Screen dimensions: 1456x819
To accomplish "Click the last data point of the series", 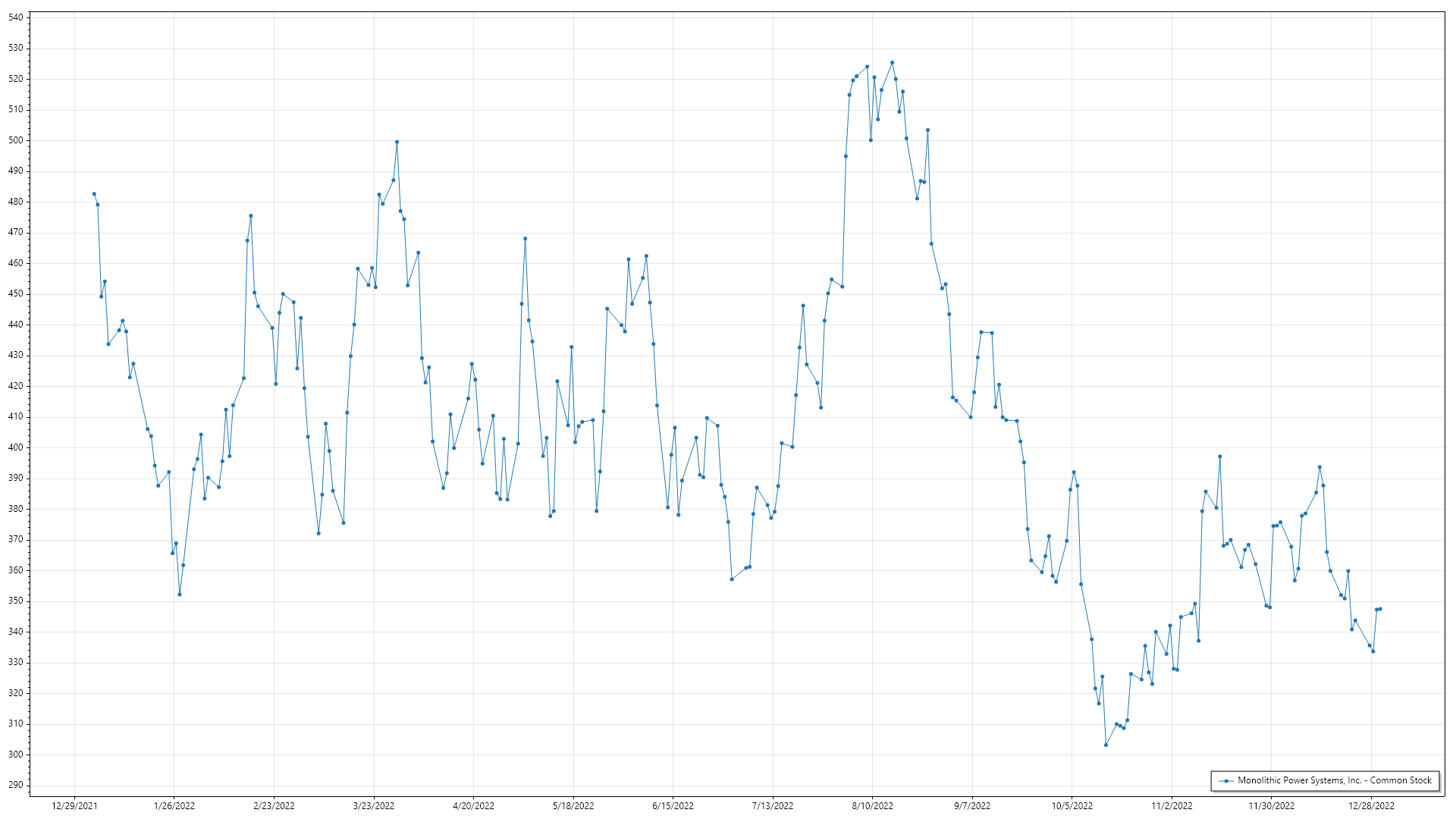I will click(1380, 609).
